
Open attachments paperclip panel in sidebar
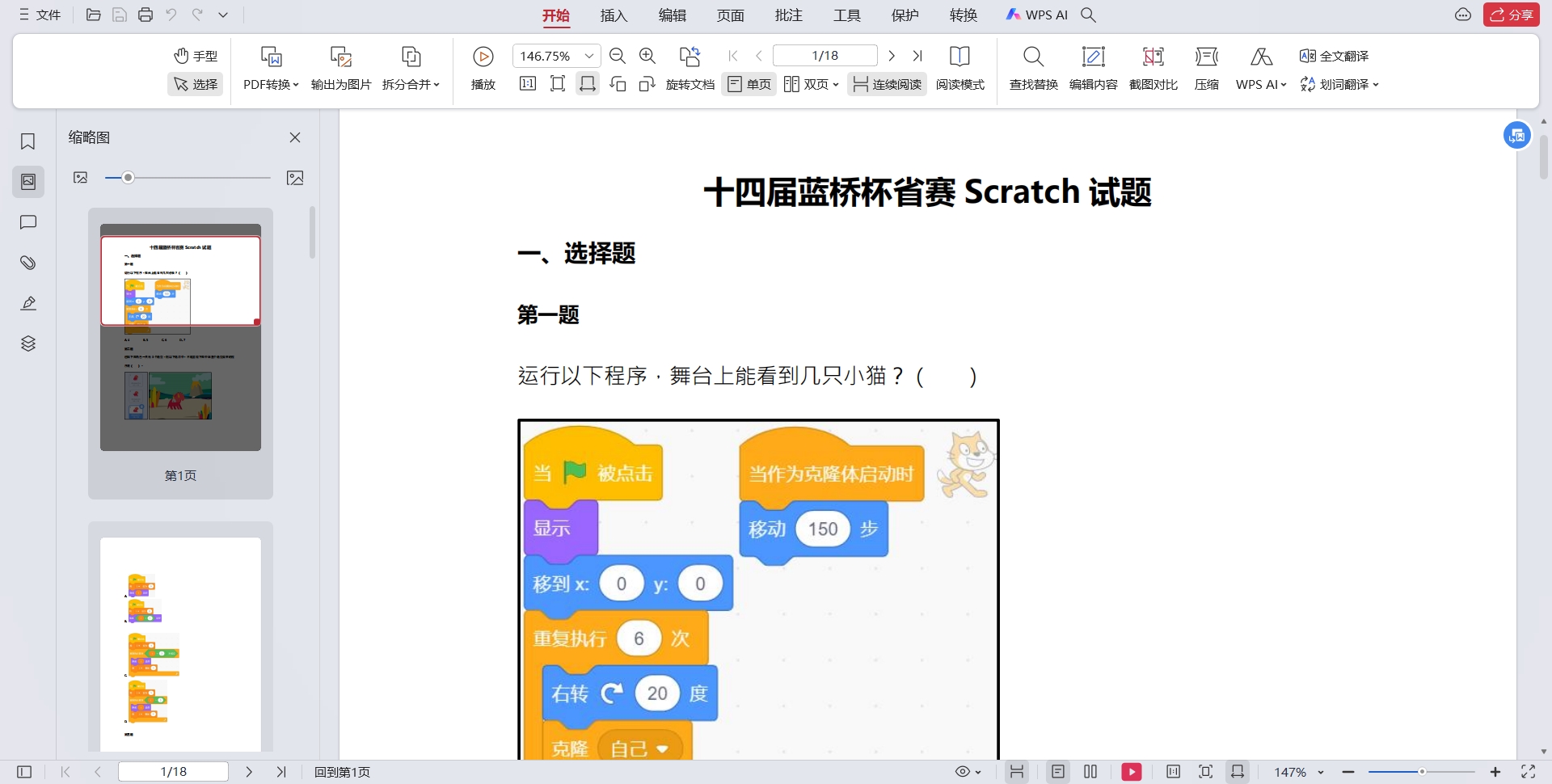click(28, 263)
